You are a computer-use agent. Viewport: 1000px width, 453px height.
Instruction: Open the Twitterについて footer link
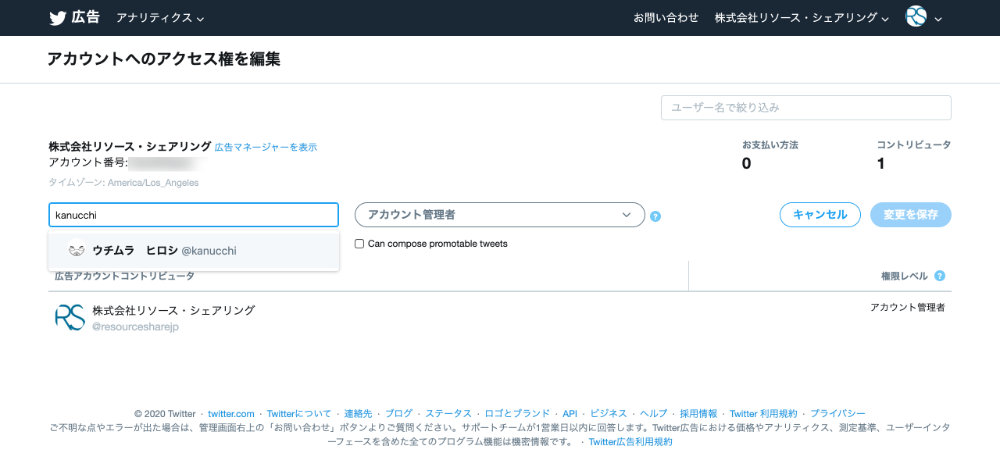[299, 413]
